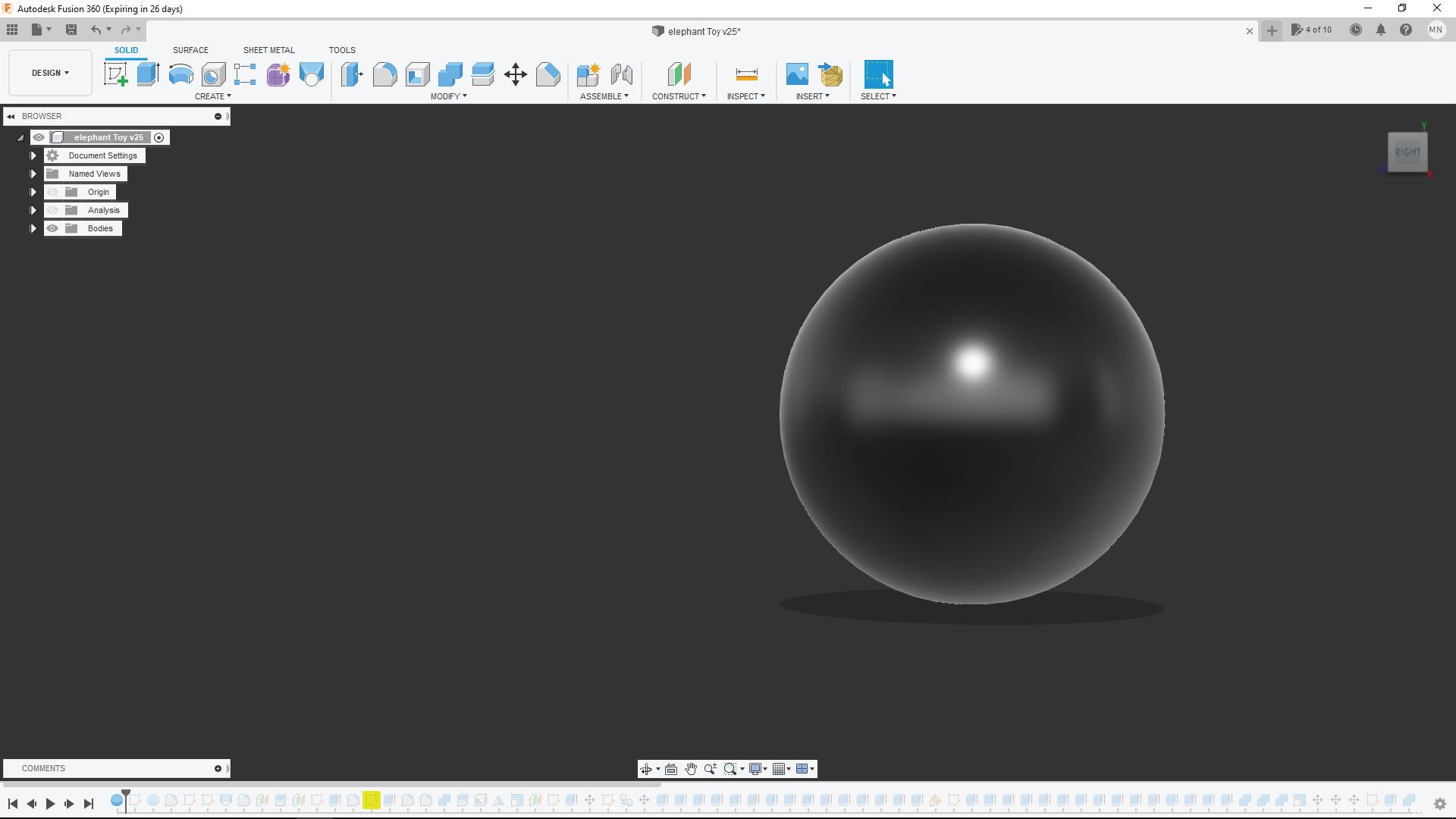The height and width of the screenshot is (819, 1456).
Task: Click the yellow highlighted timeline feature
Action: click(x=371, y=801)
